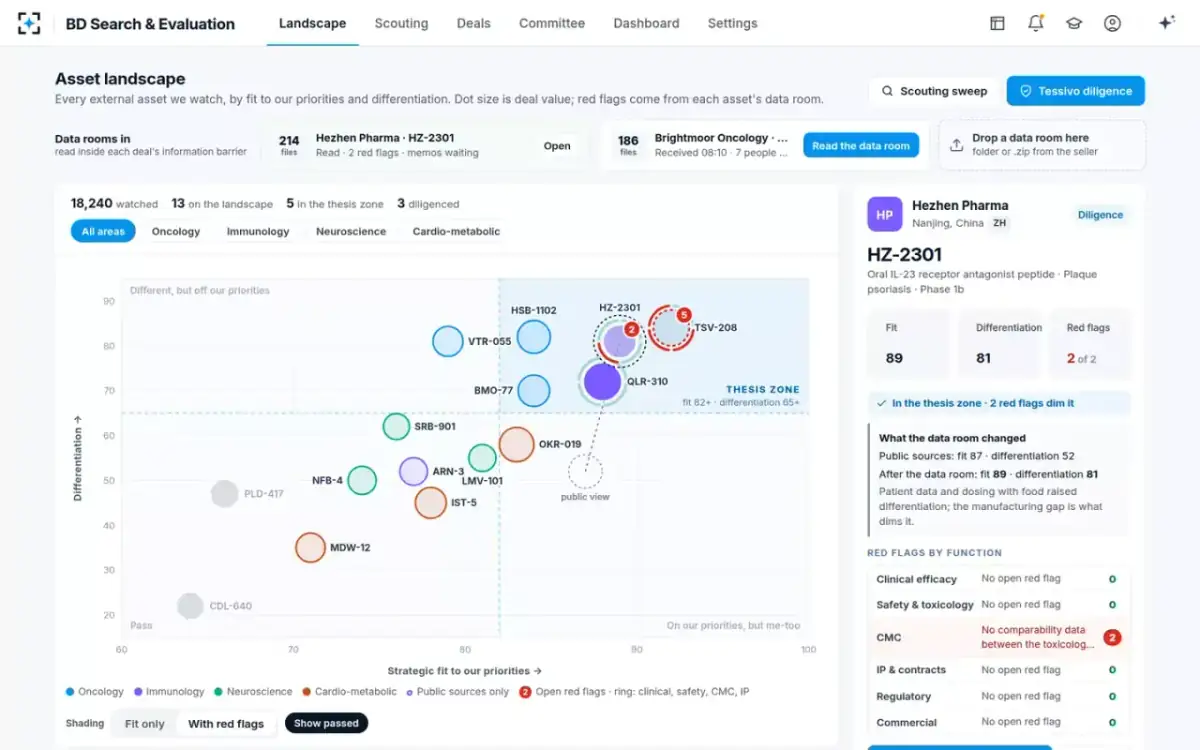Switch to the Deals tab

coord(473,23)
